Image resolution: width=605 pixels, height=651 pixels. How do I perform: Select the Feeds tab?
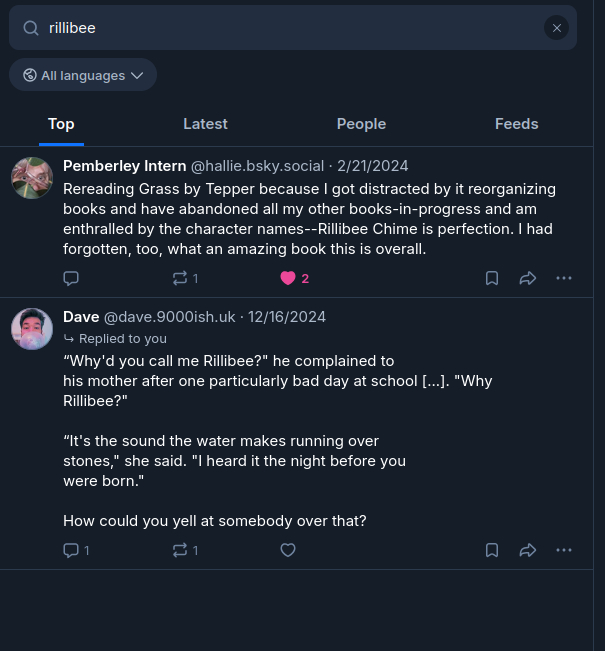[516, 124]
